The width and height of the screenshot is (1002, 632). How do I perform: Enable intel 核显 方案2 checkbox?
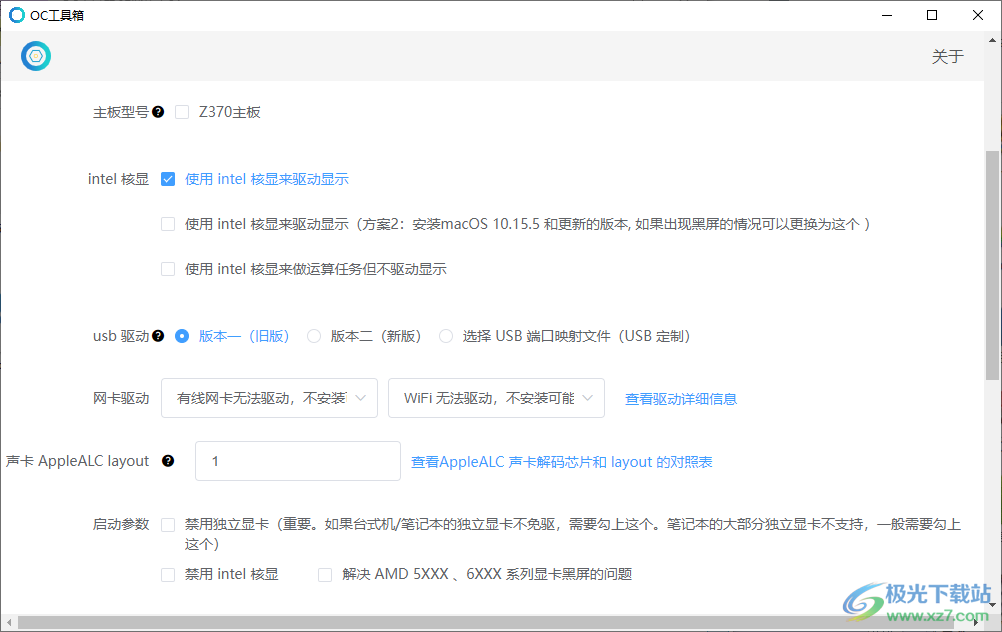pos(168,224)
